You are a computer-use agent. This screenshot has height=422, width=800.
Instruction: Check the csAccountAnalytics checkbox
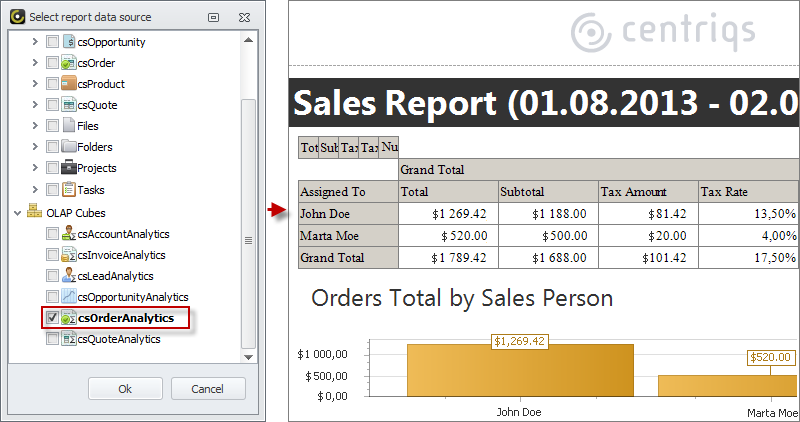[52, 234]
